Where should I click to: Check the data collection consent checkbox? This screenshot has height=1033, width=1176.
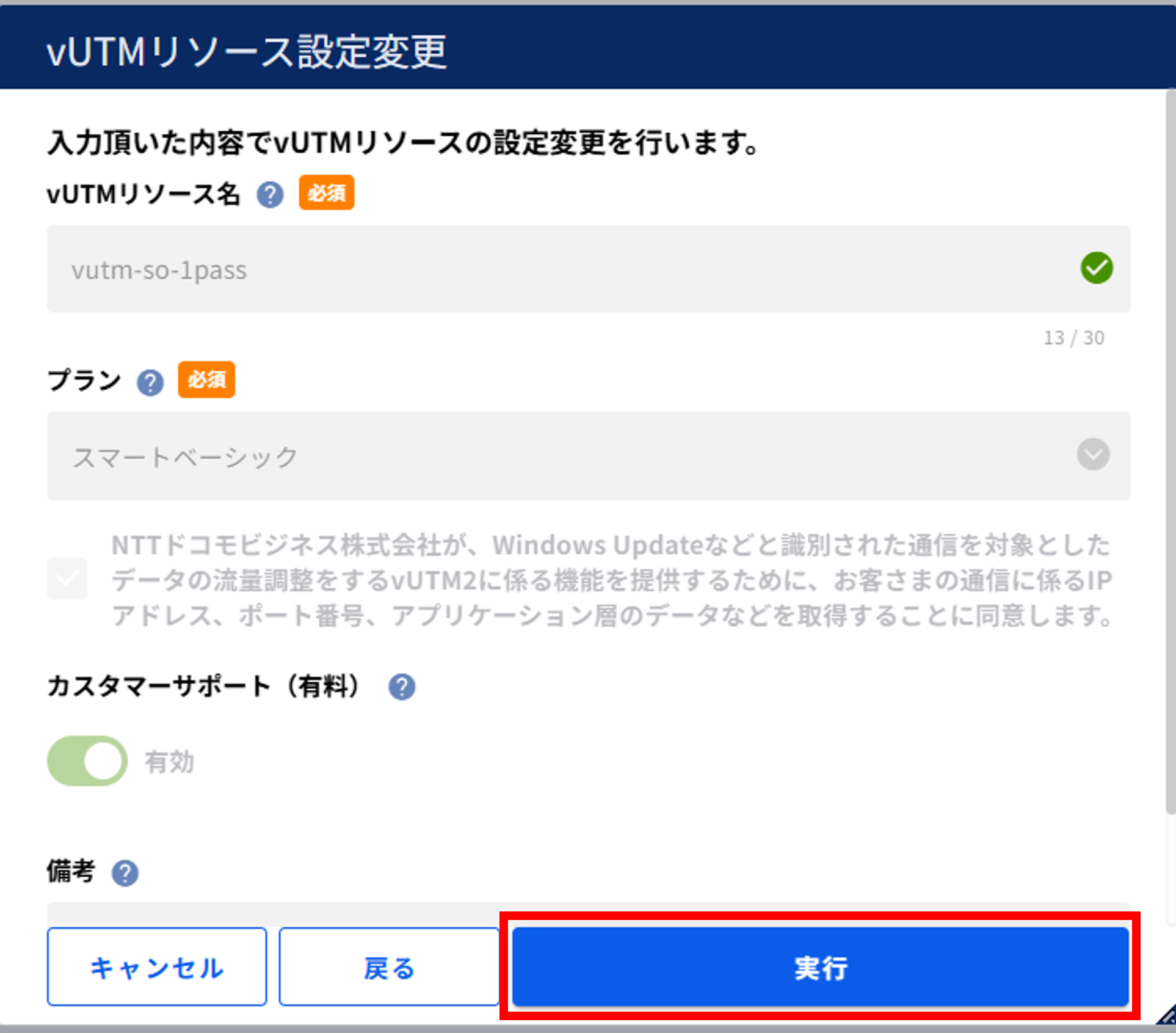(x=67, y=579)
